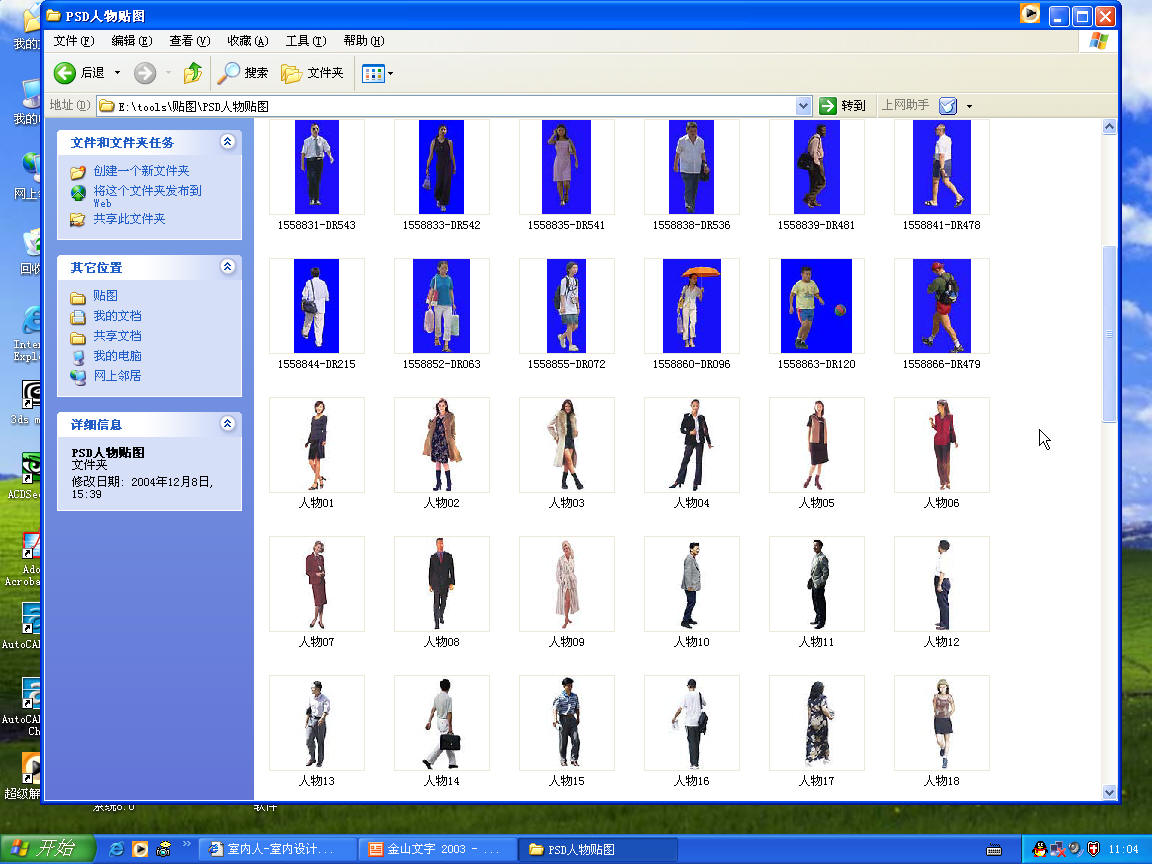Open the 文件(F) menu
The height and width of the screenshot is (864, 1152).
(74, 40)
